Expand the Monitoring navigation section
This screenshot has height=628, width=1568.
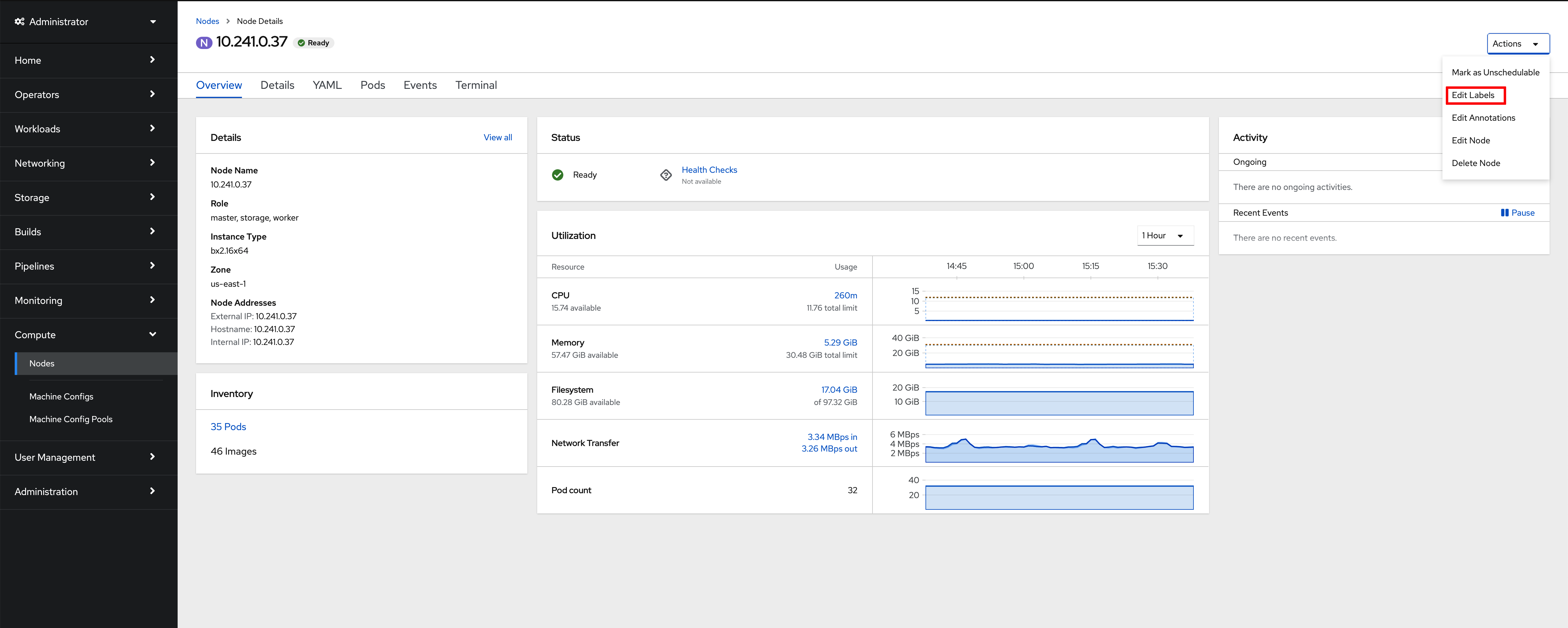pyautogui.click(x=89, y=300)
